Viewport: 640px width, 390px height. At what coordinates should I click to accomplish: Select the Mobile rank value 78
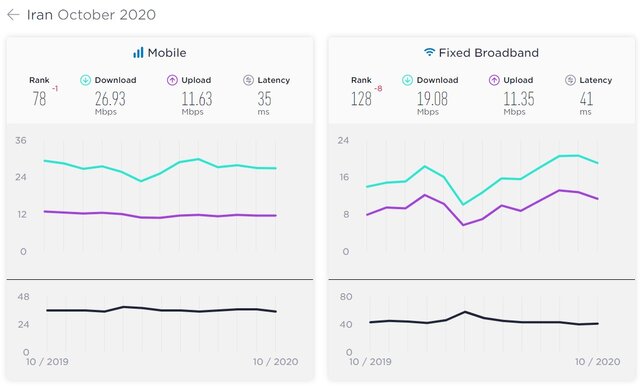[x=40, y=99]
